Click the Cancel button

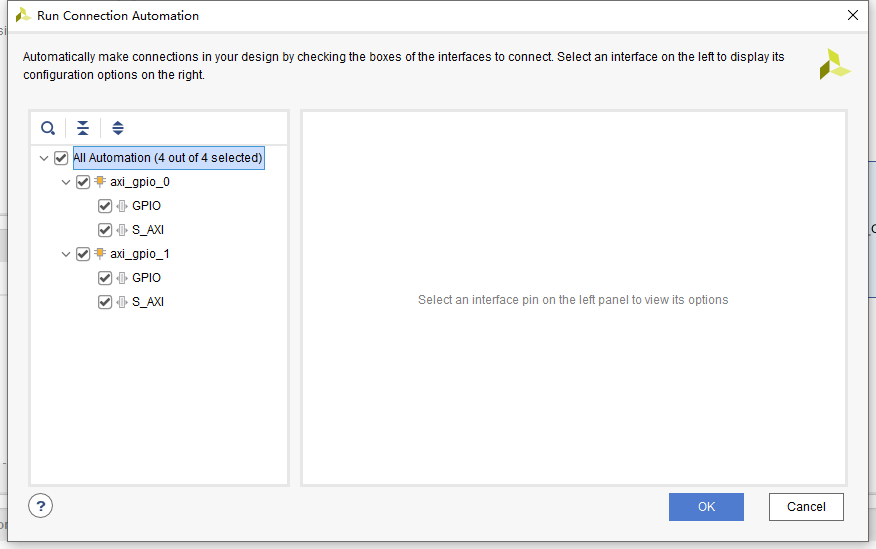pyautogui.click(x=806, y=507)
